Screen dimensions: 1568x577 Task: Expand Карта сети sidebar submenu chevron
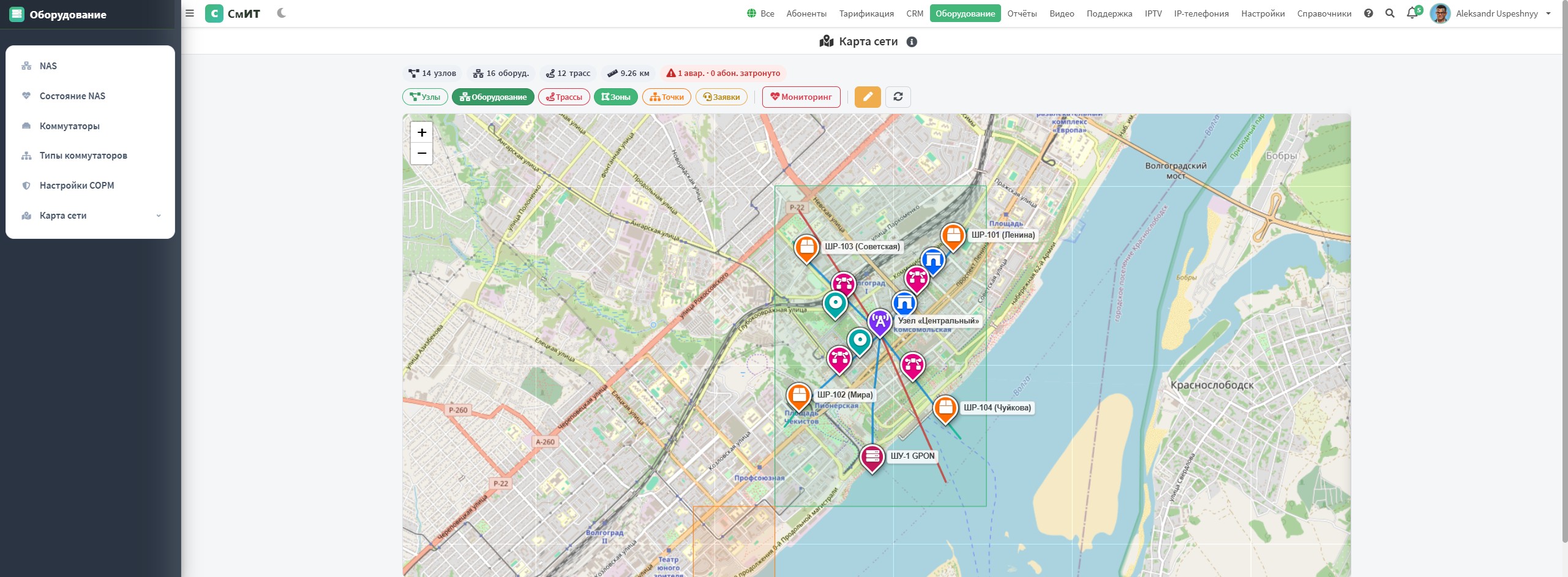click(x=159, y=216)
